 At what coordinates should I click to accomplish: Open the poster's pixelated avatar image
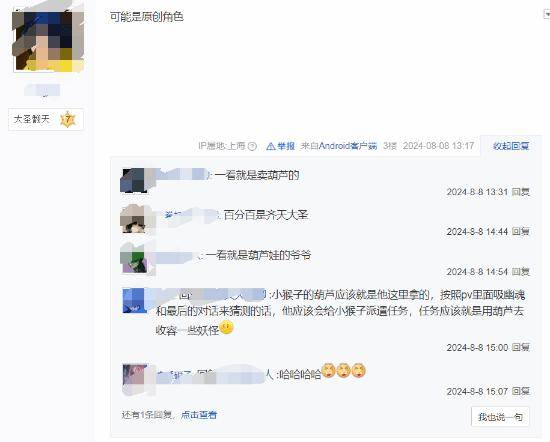48,41
